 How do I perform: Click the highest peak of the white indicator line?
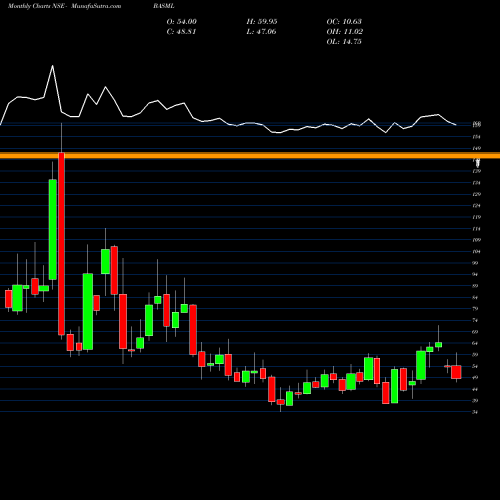click(52, 66)
